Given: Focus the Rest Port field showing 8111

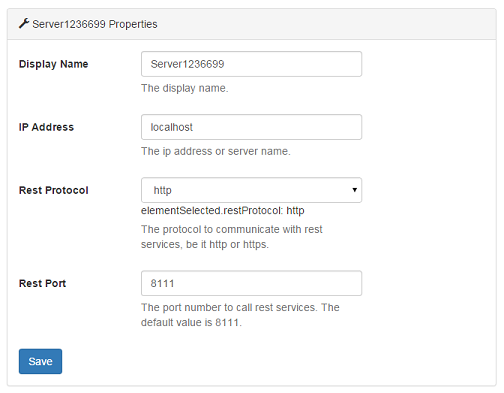Looking at the screenshot, I should point(251,283).
